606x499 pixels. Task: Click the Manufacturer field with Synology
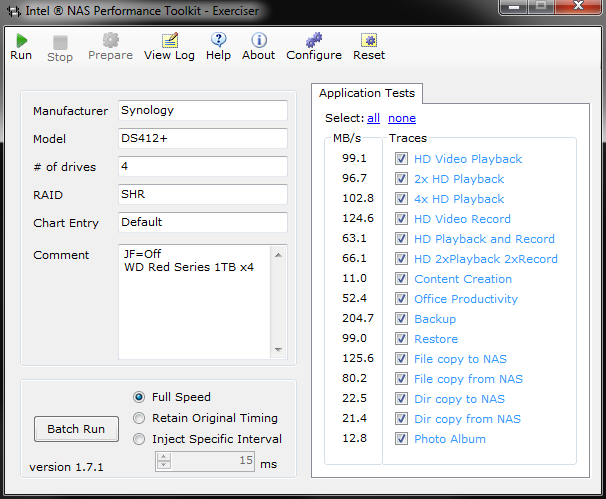point(203,111)
